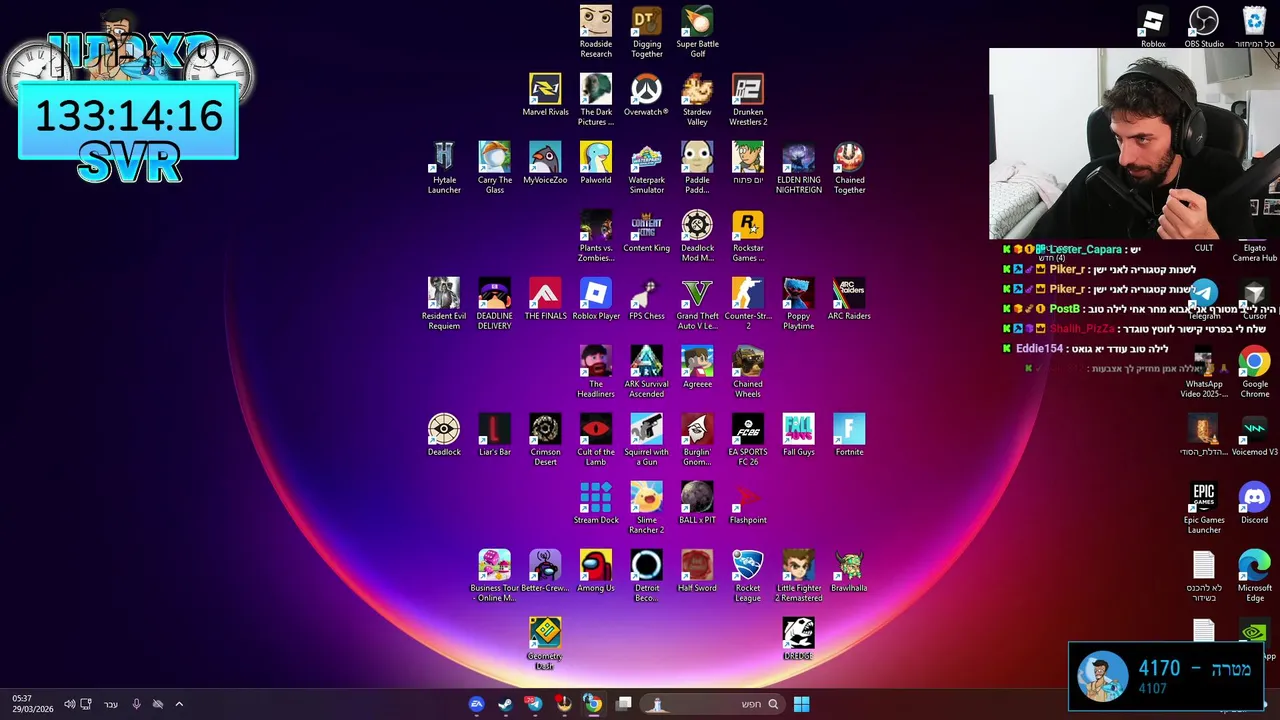Select the Brawlhalla desktop icon
Image resolution: width=1280 pixels, height=720 pixels.
tap(849, 571)
